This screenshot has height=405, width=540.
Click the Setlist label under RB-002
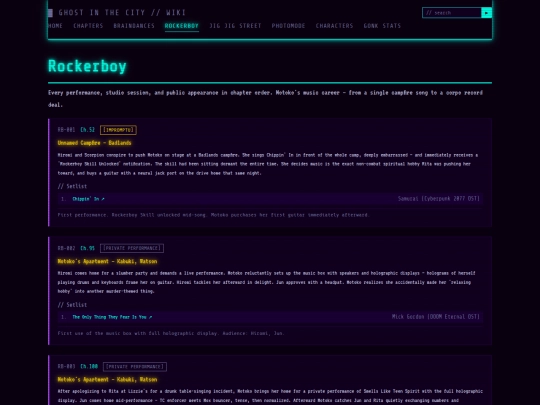[72, 305]
